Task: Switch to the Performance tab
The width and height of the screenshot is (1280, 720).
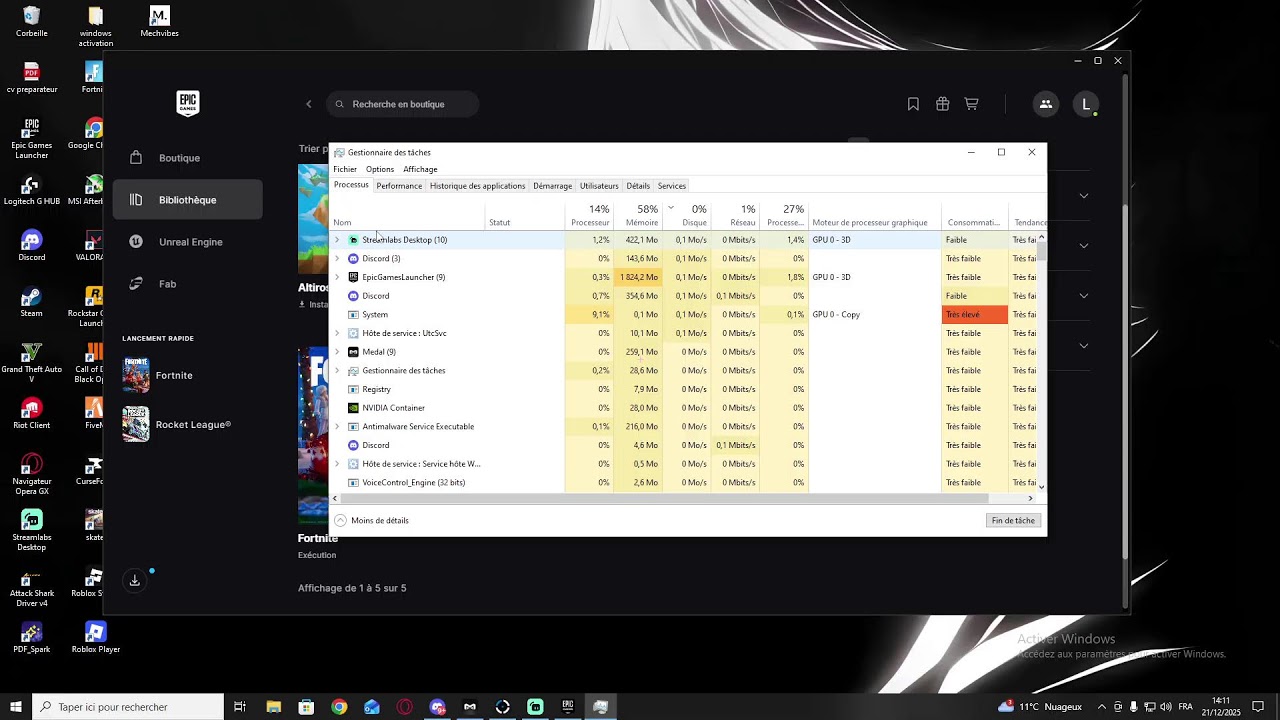Action: pos(399,186)
